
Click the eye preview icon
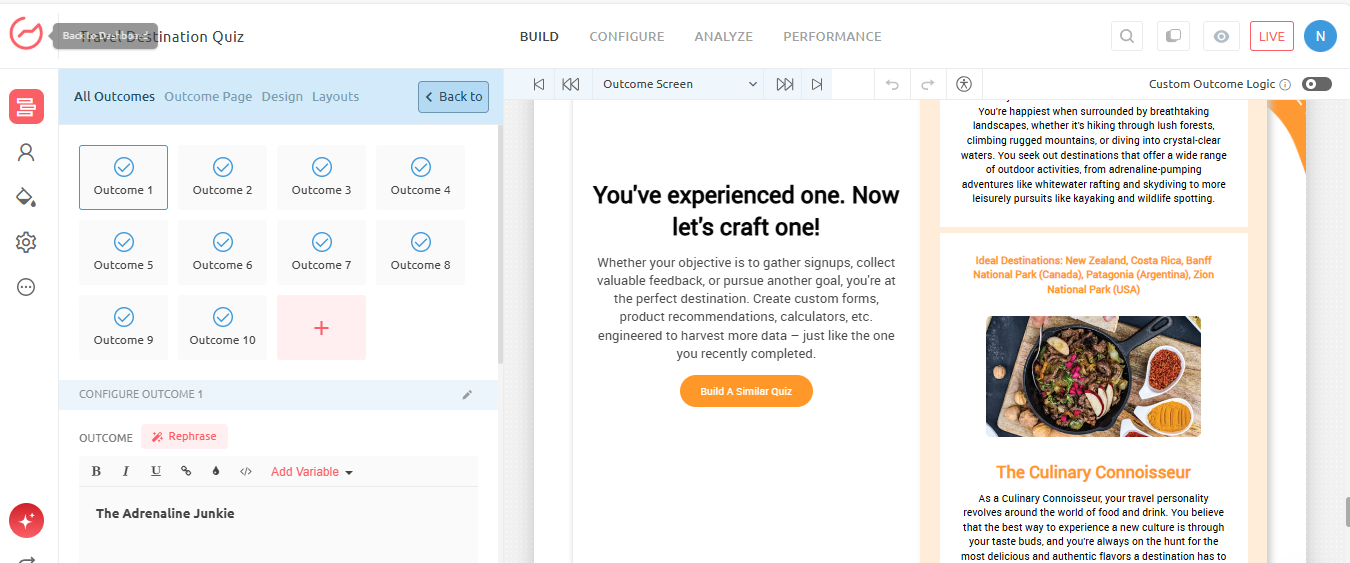click(1221, 37)
